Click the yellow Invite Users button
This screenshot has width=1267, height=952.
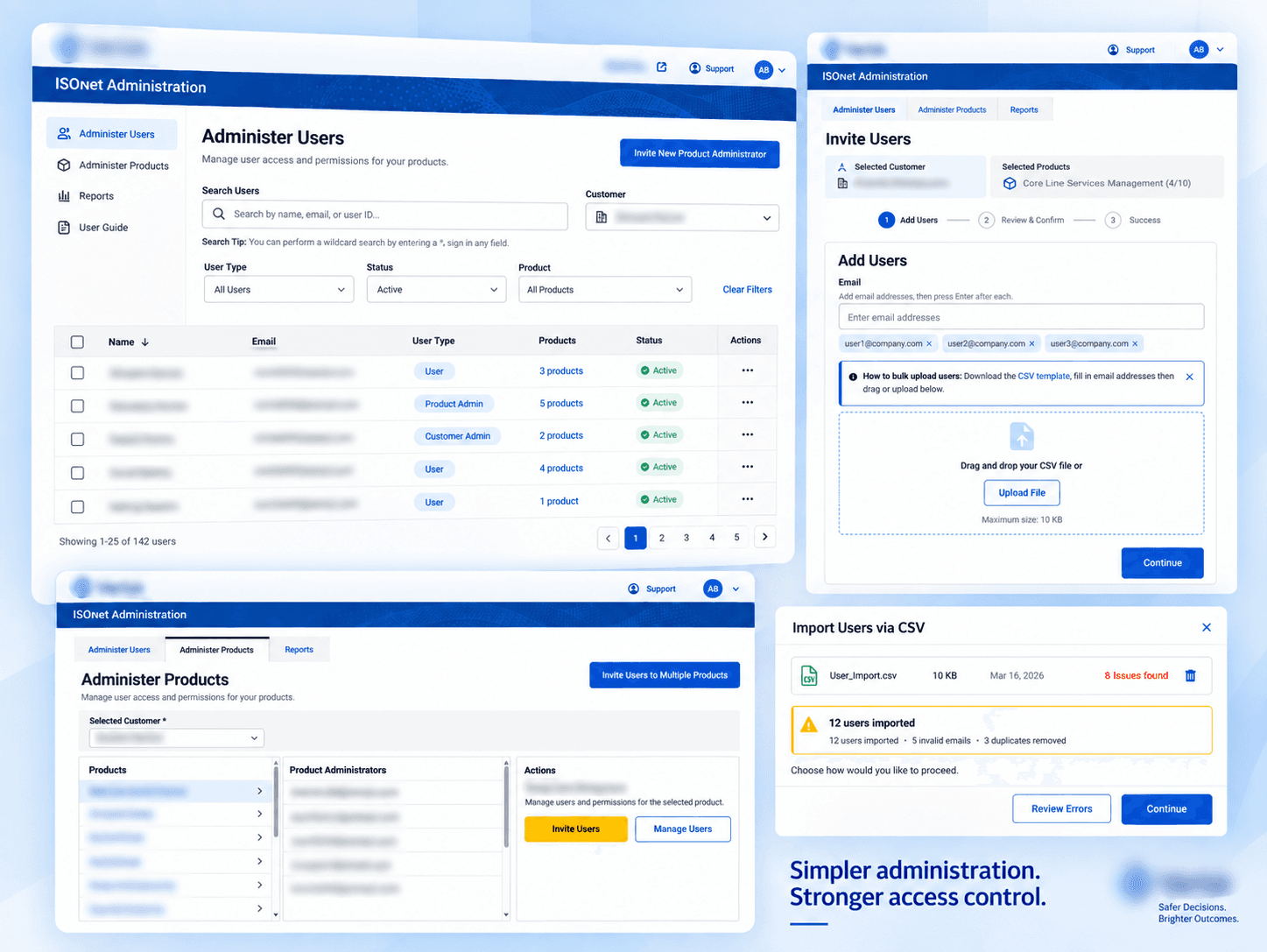(576, 829)
